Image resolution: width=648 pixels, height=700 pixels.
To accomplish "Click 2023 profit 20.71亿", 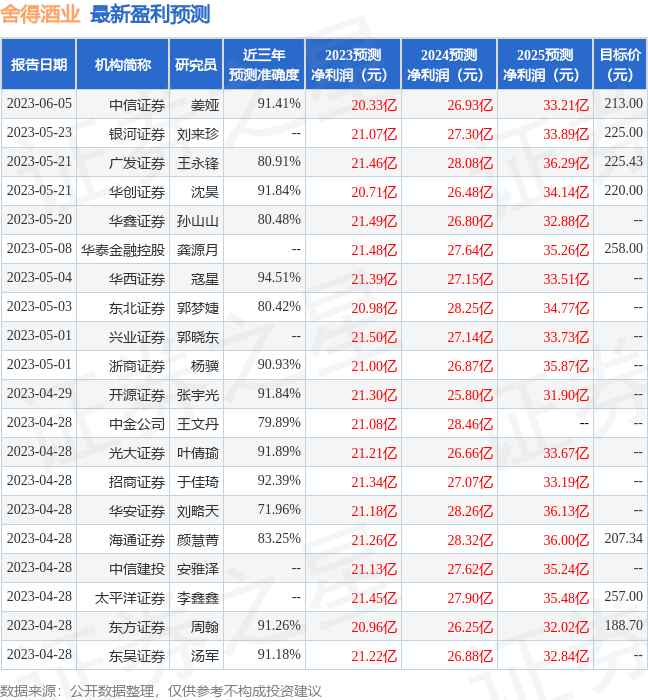I will point(374,192).
